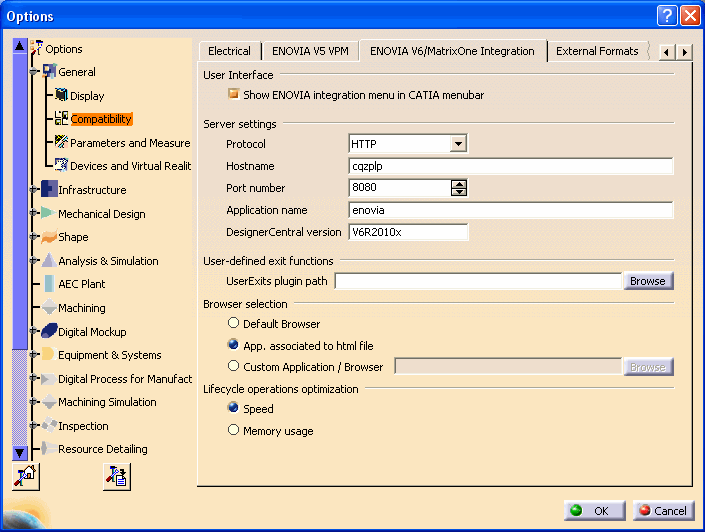Viewport: 705px width, 532px height.
Task: Click the General category icon
Action: [x=49, y=72]
